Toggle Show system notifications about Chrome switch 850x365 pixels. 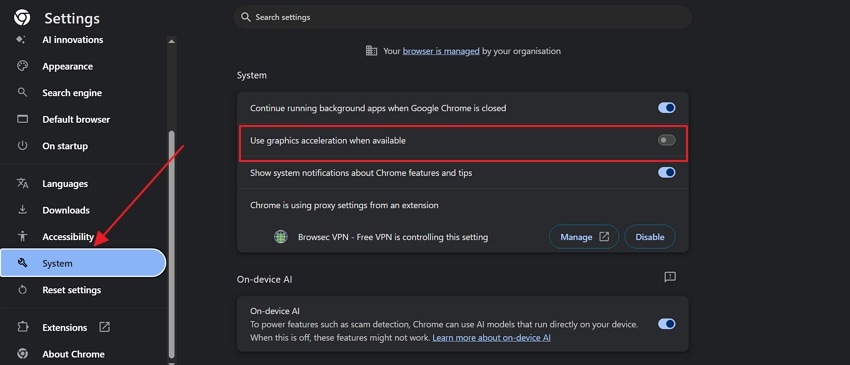(x=667, y=172)
